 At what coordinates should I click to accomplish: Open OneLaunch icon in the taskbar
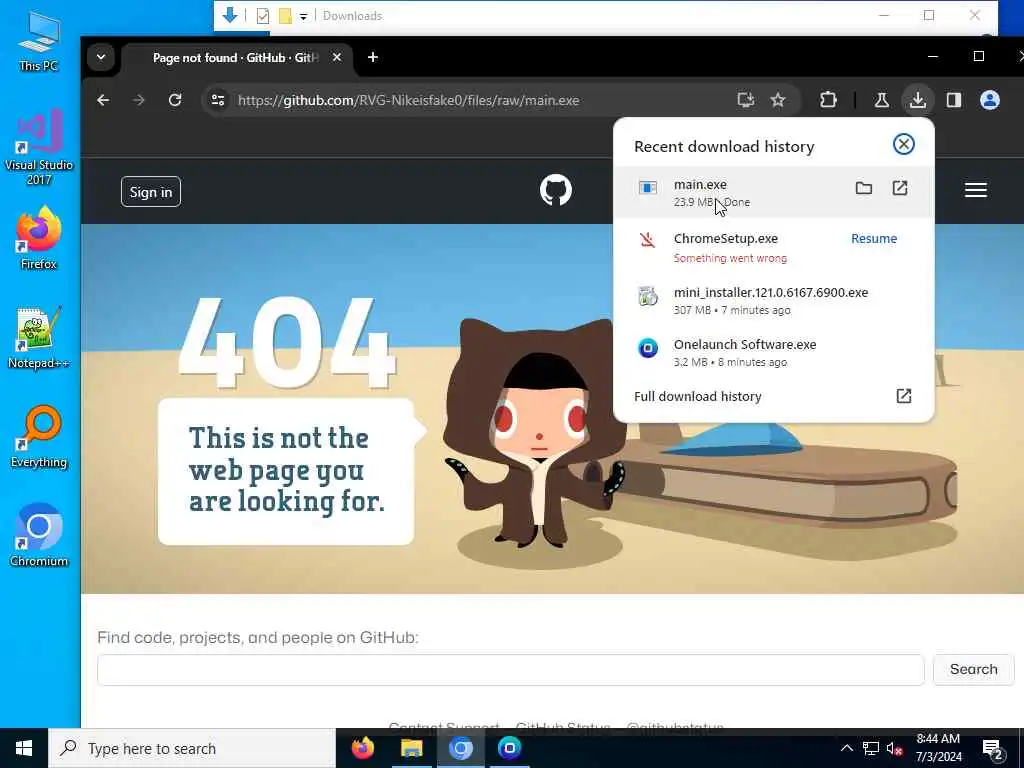(x=509, y=748)
